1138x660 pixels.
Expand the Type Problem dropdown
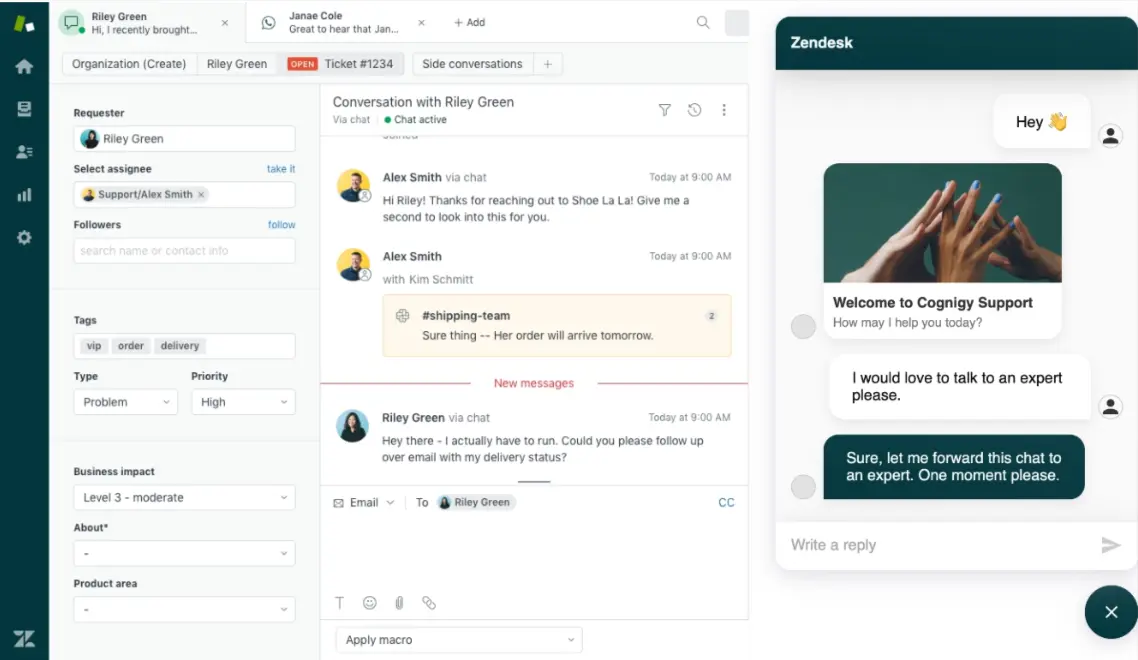(x=125, y=402)
